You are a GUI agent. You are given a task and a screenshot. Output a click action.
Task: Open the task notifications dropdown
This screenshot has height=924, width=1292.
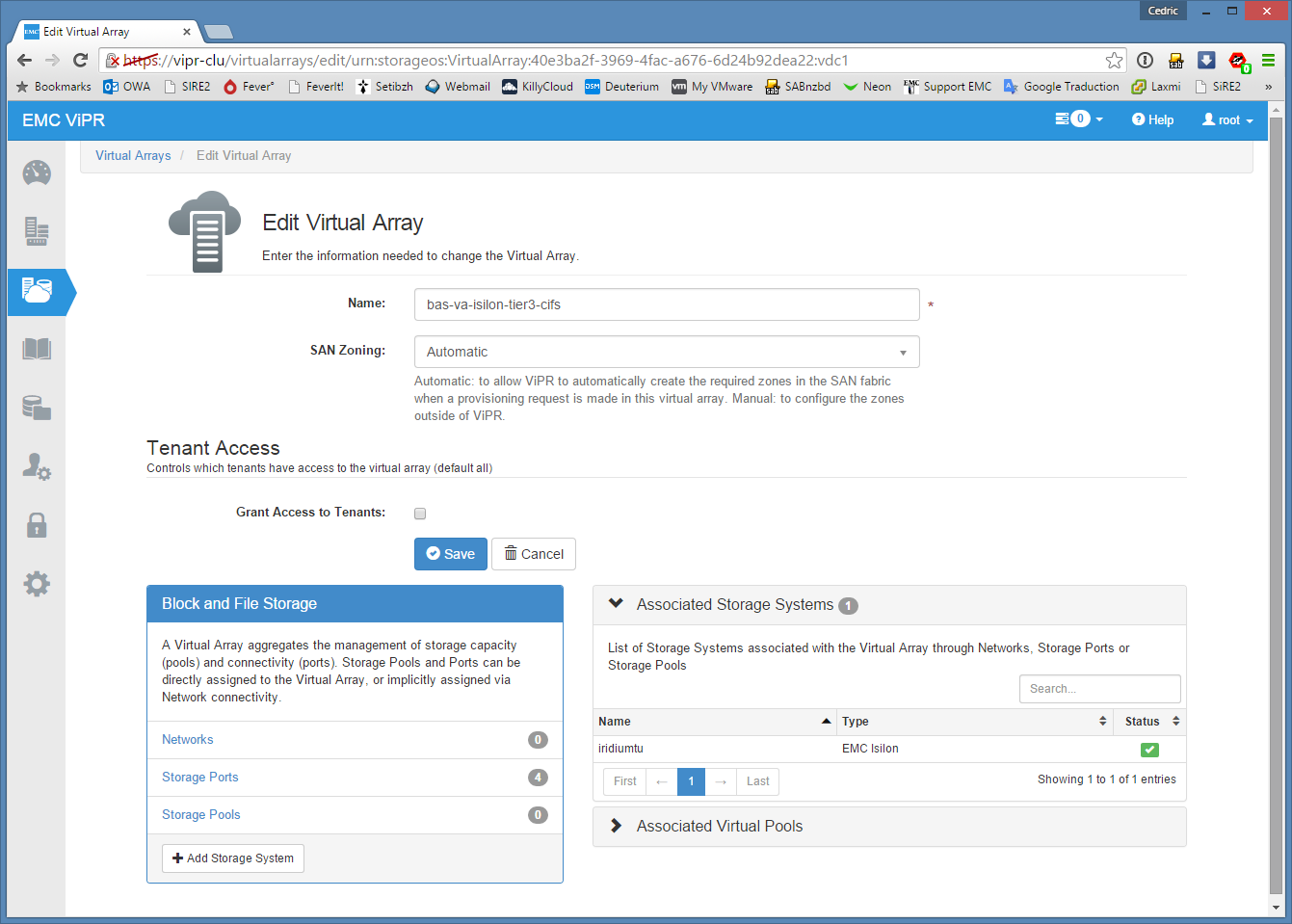pos(1079,119)
